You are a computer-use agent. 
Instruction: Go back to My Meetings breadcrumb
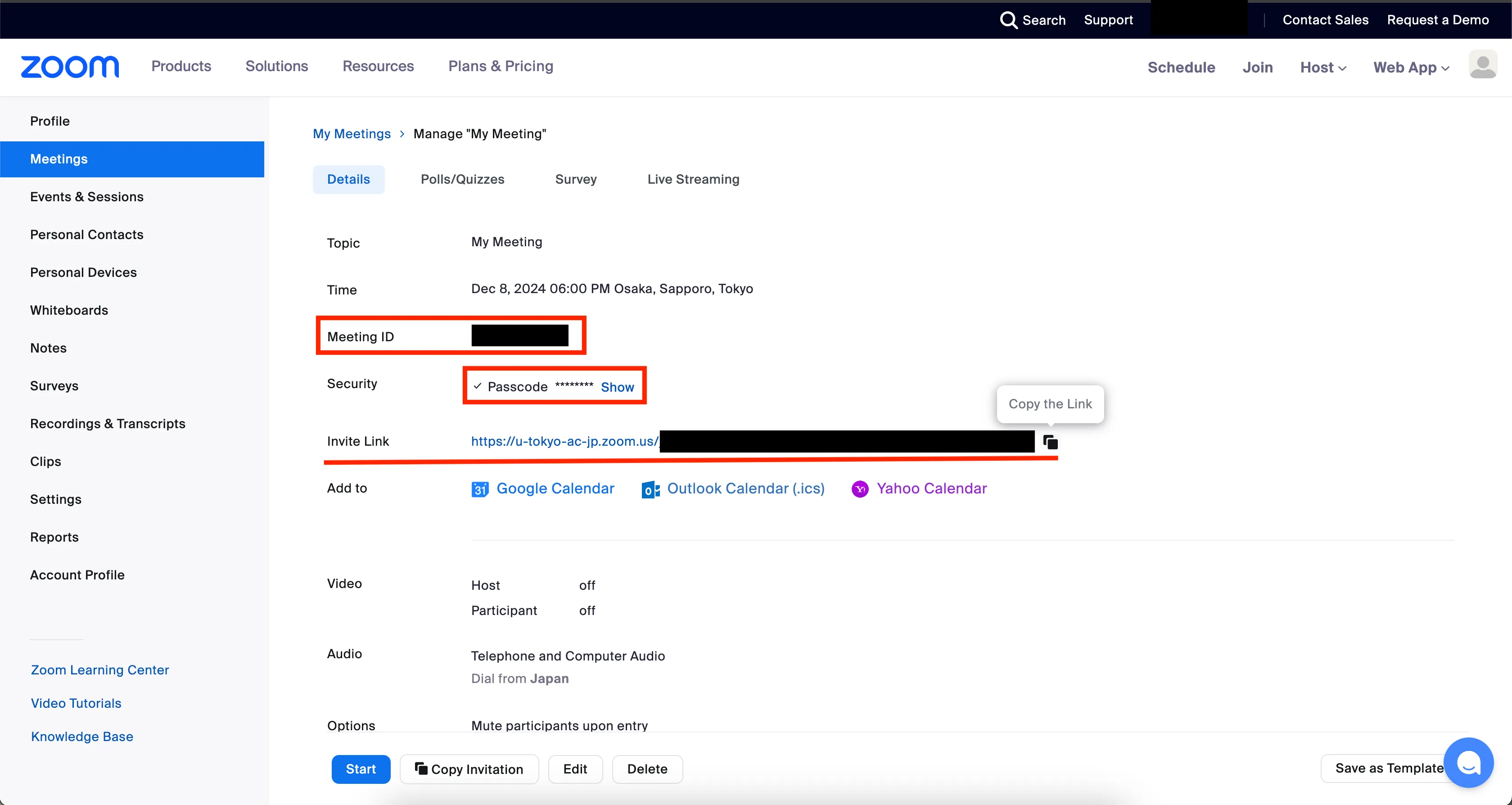coord(351,134)
